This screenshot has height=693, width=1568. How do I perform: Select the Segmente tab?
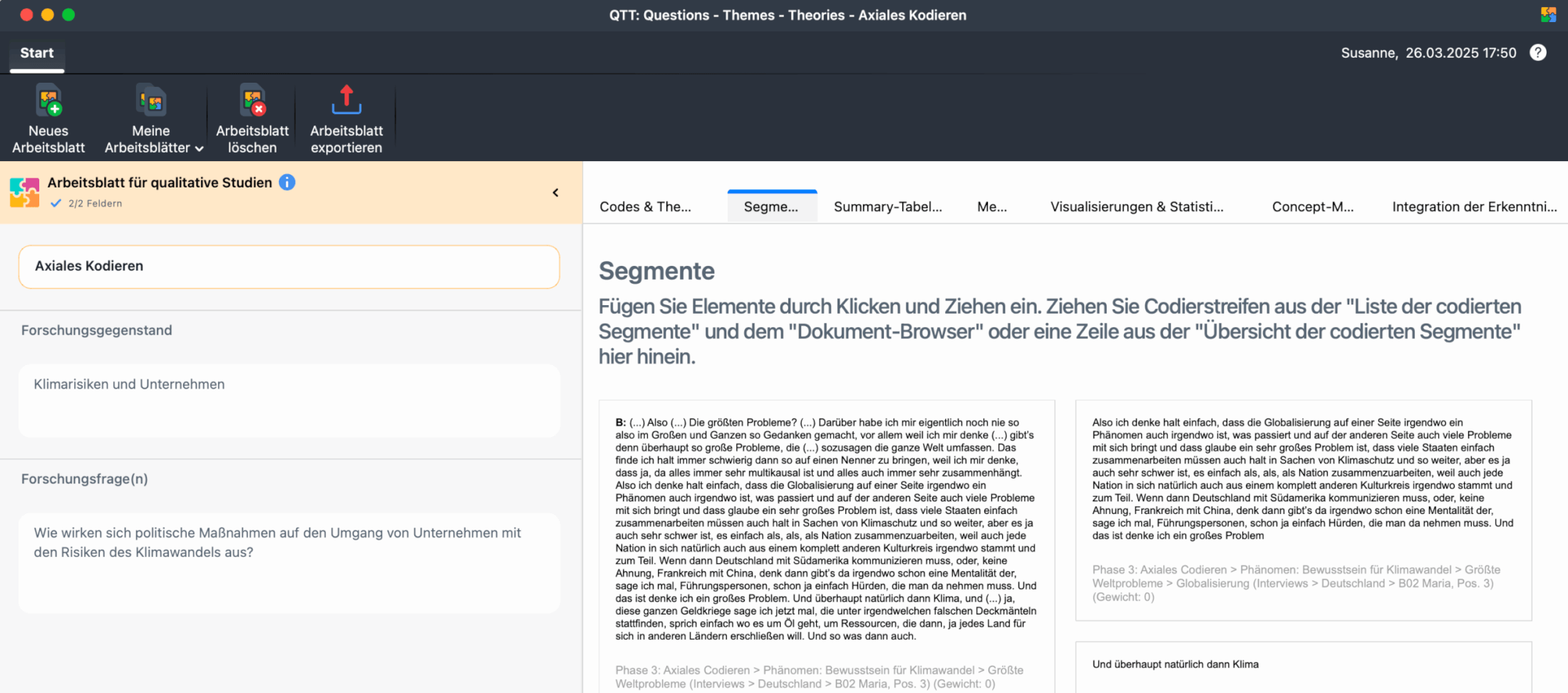coord(771,207)
